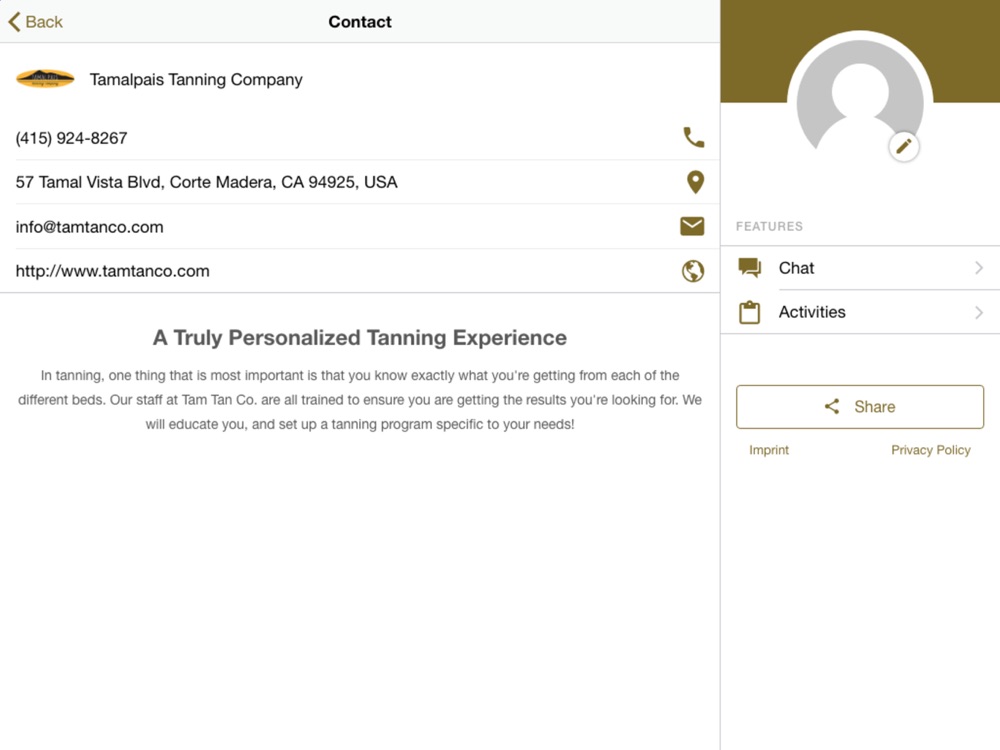
Task: Tap the back arrow chevron
Action: pos(15,22)
